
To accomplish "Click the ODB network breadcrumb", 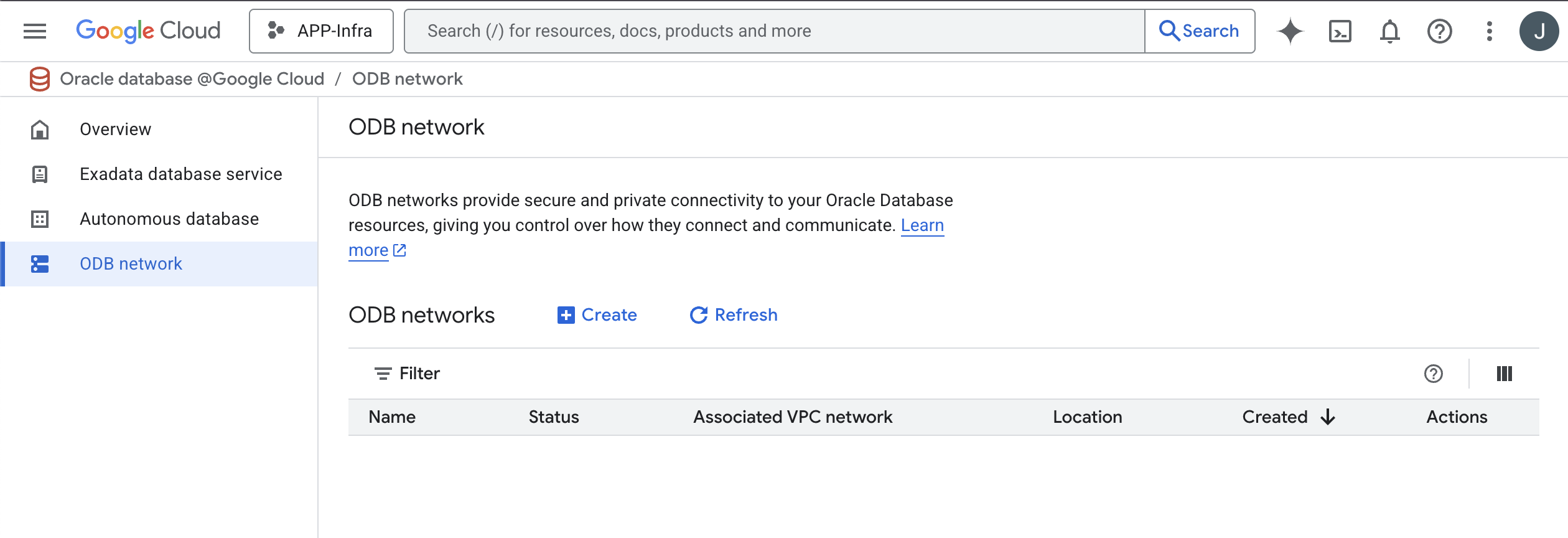I will tap(408, 79).
